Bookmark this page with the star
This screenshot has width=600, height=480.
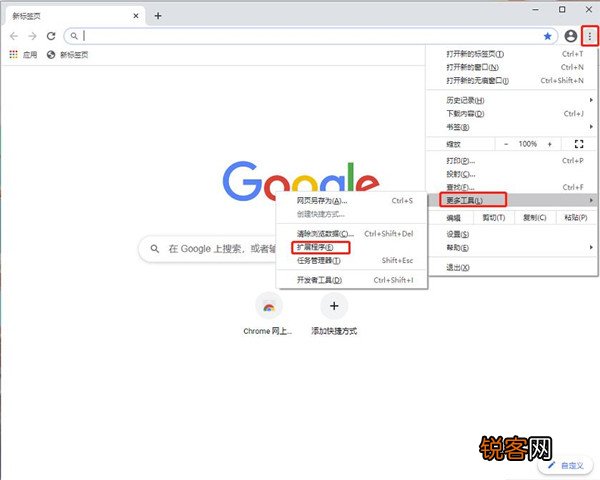coord(548,36)
